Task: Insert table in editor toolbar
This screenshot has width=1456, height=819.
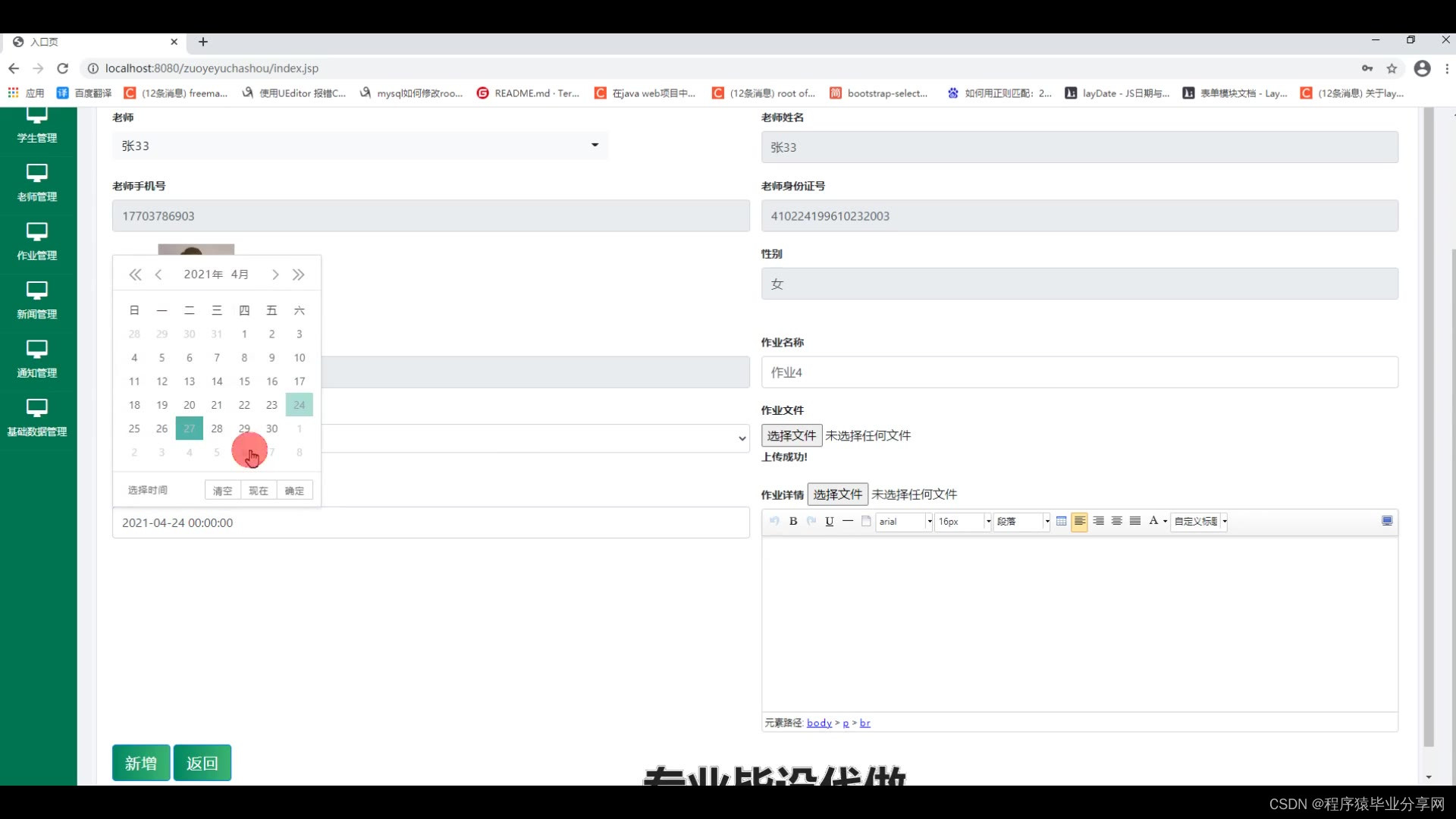Action: (1061, 521)
